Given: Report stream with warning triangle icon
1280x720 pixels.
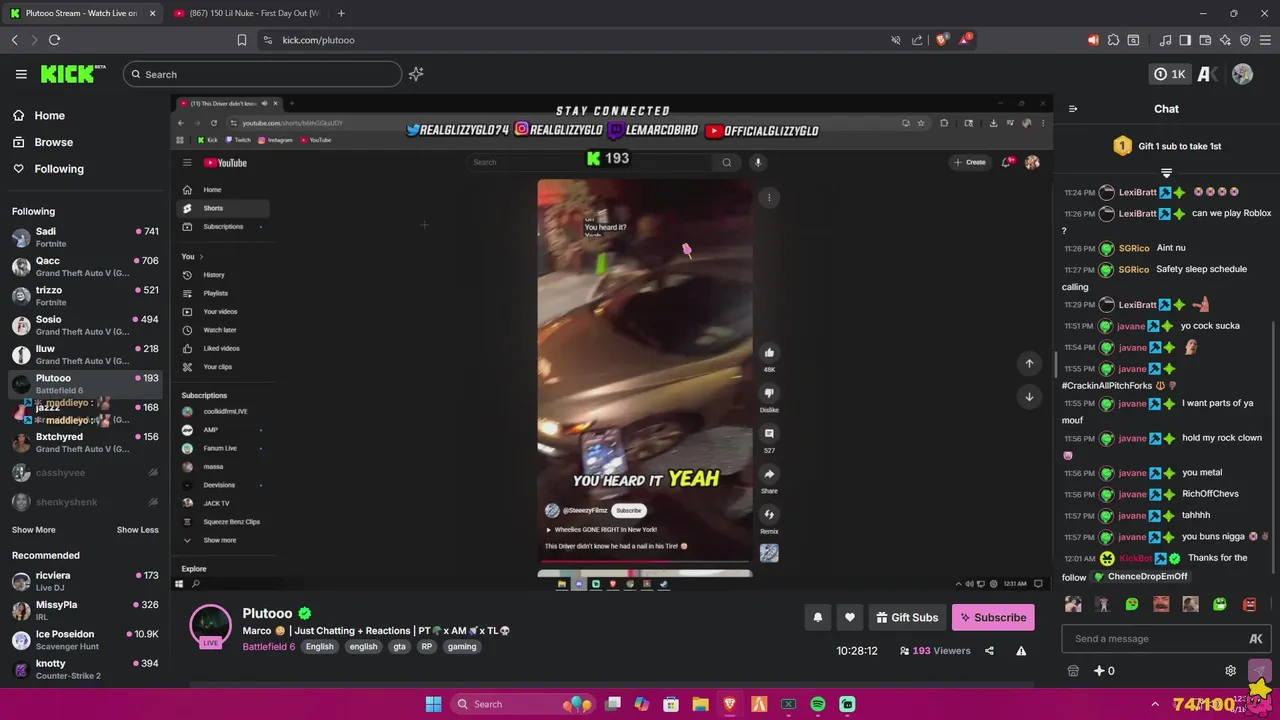Looking at the screenshot, I should pos(1021,651).
